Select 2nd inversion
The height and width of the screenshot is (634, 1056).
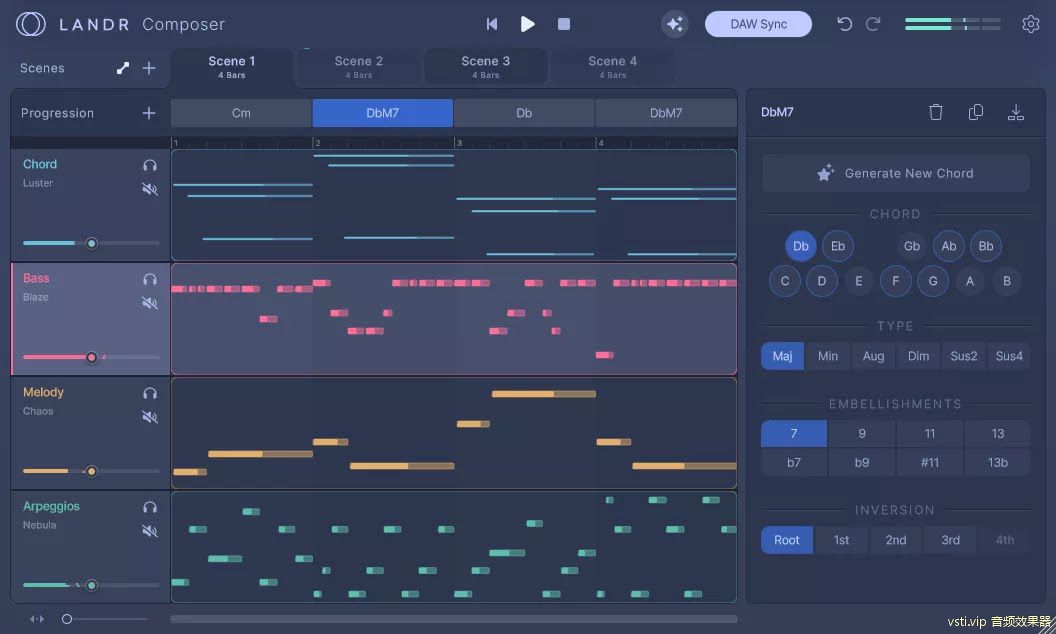(896, 540)
